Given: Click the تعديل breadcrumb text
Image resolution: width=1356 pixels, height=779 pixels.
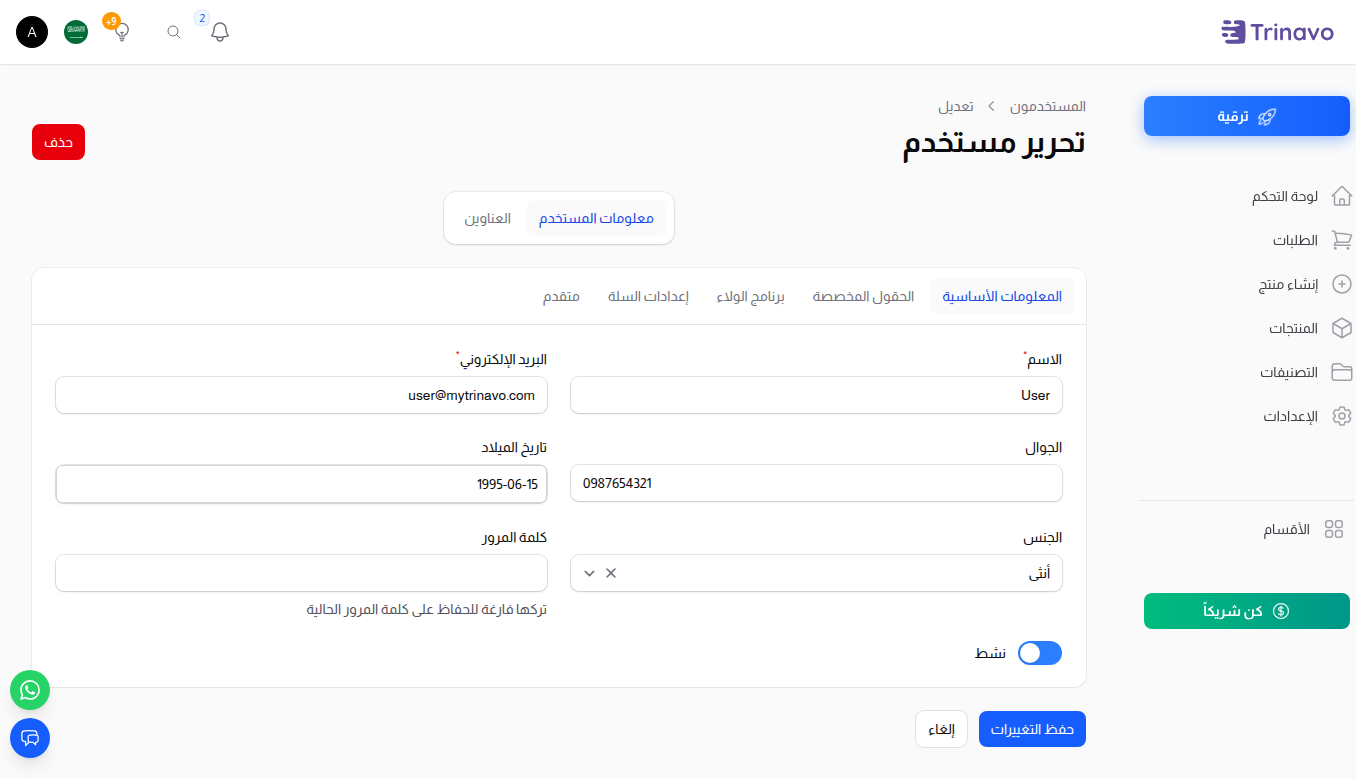Looking at the screenshot, I should (956, 106).
